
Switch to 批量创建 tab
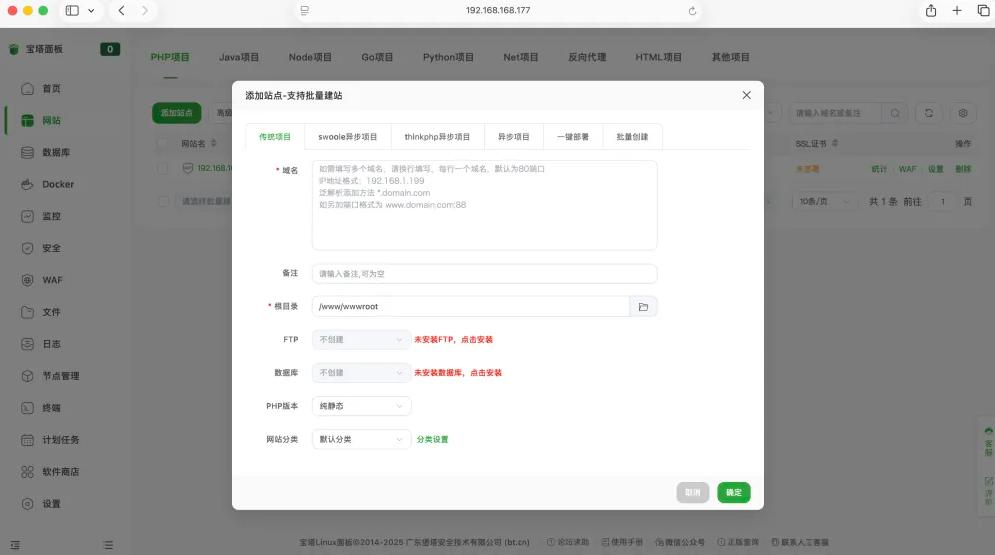point(632,136)
